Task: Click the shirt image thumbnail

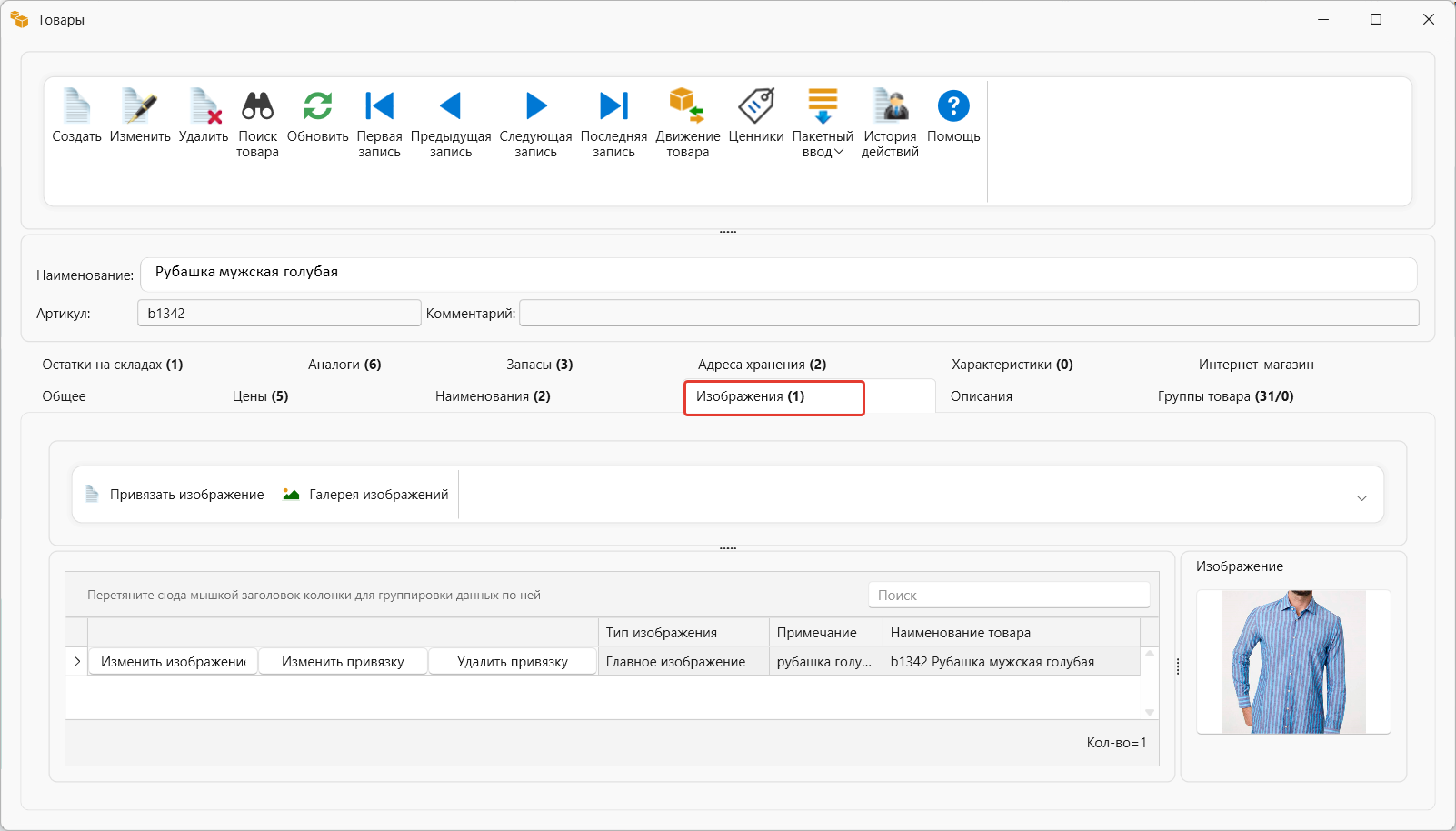Action: (1293, 662)
